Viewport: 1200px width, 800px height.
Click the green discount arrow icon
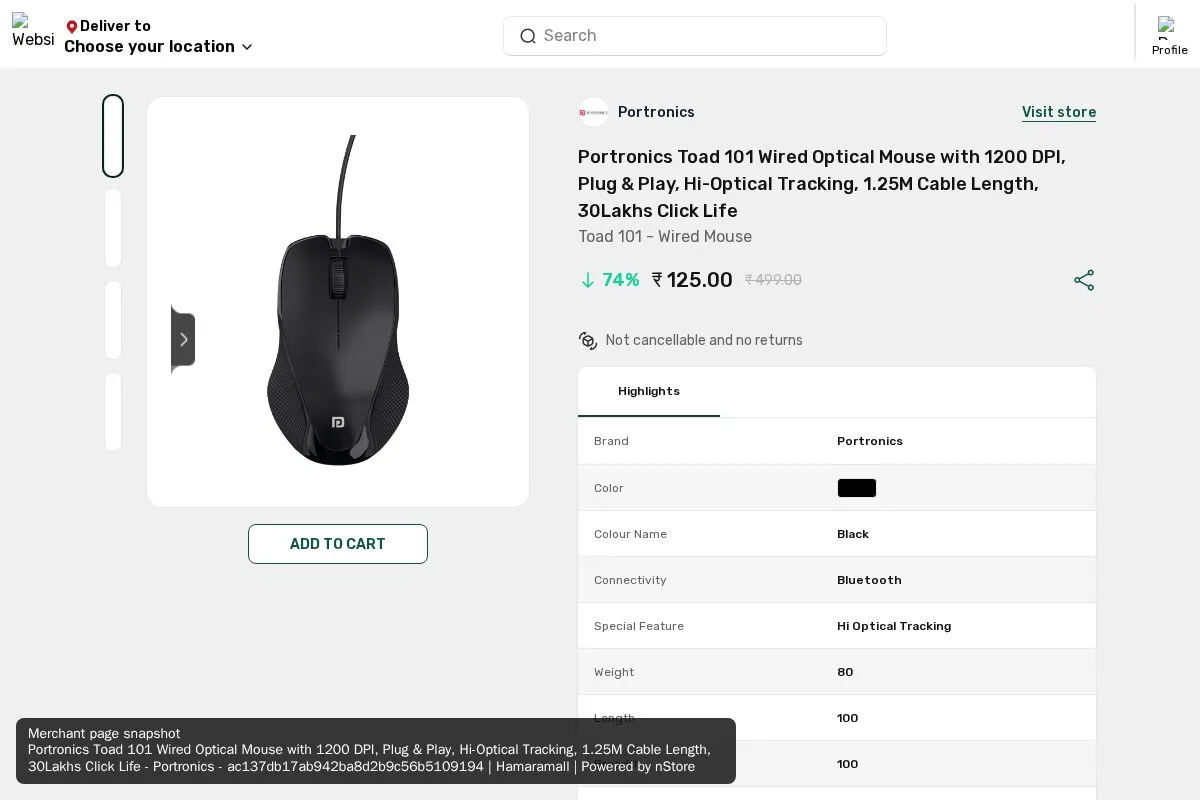point(588,281)
